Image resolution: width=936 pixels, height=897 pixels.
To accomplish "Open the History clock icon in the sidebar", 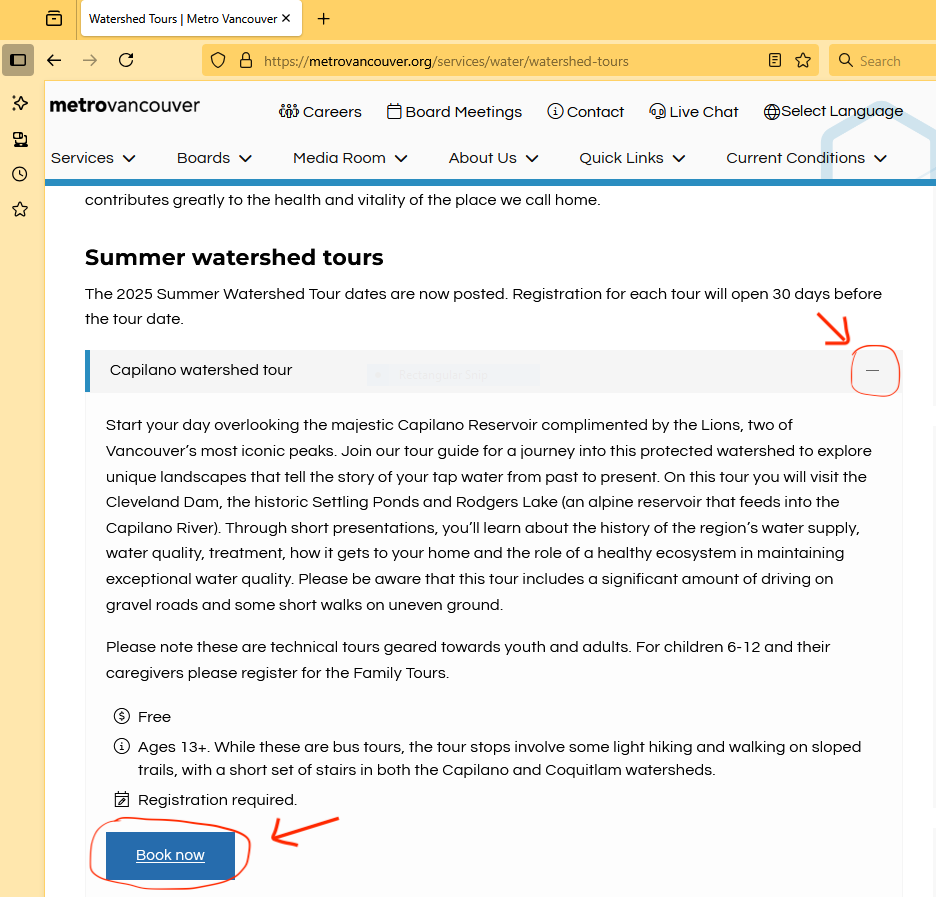I will click(19, 174).
